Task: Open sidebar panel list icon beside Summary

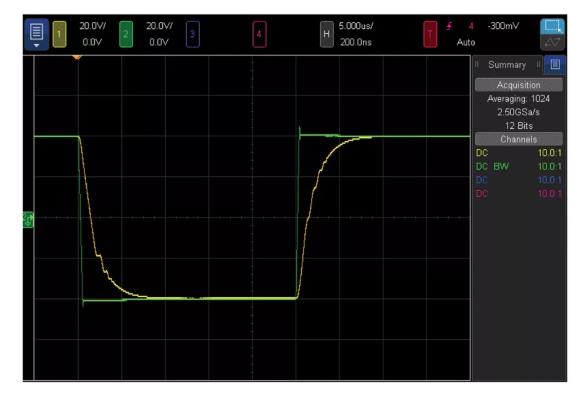Action: click(x=555, y=65)
